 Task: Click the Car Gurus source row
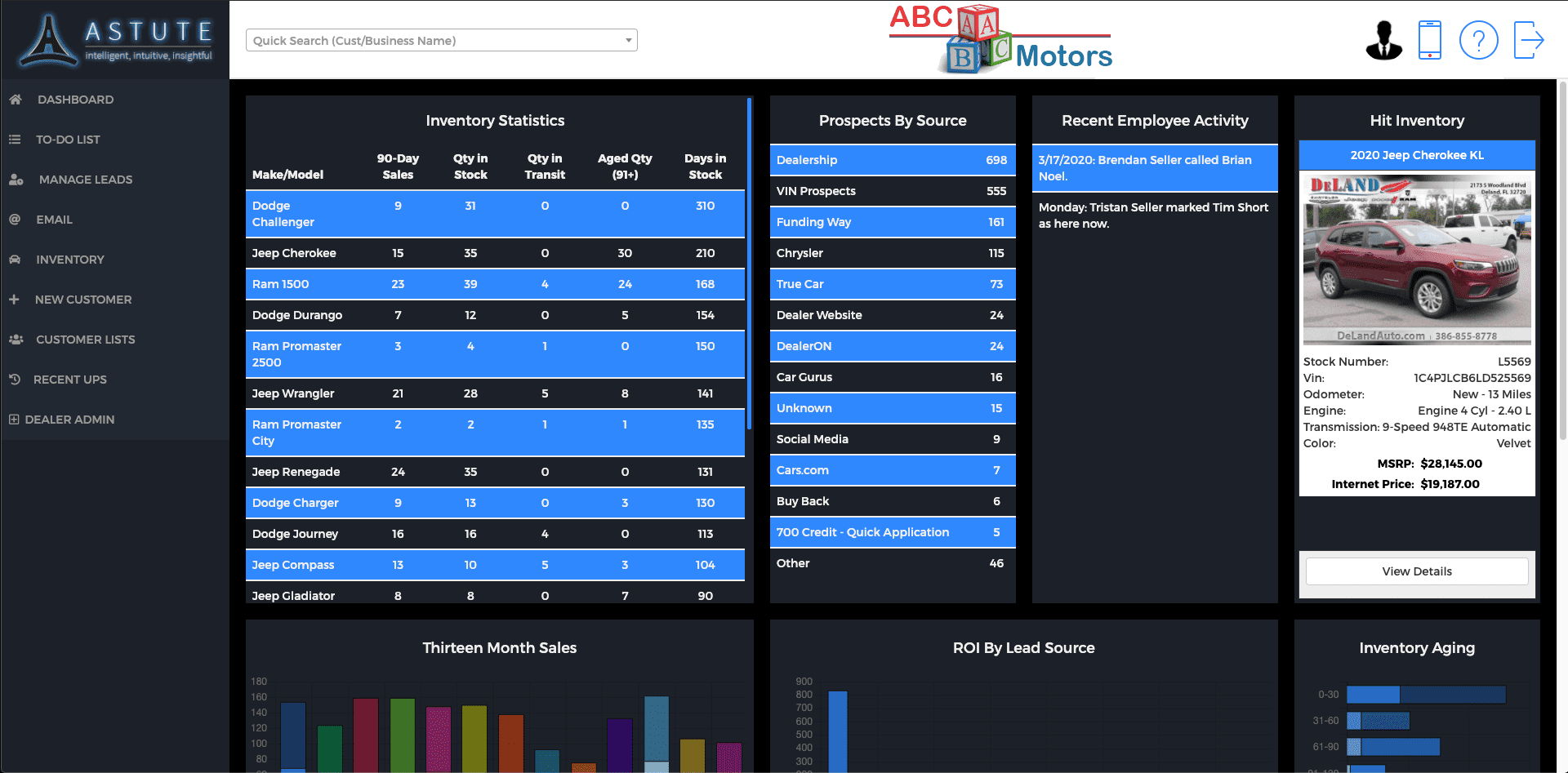coord(893,377)
